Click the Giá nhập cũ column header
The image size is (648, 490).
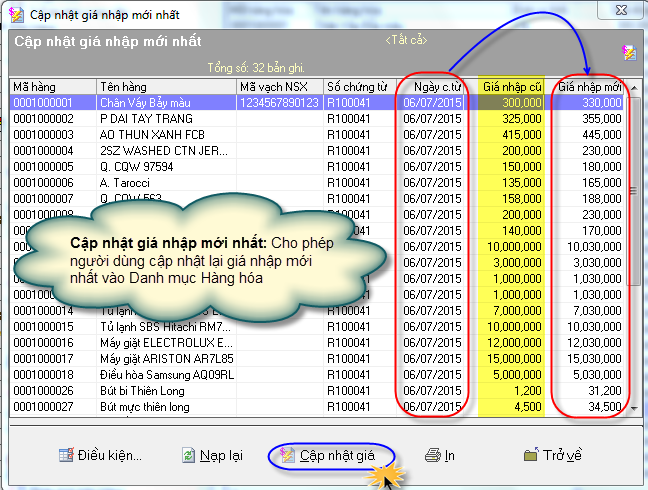(x=511, y=87)
